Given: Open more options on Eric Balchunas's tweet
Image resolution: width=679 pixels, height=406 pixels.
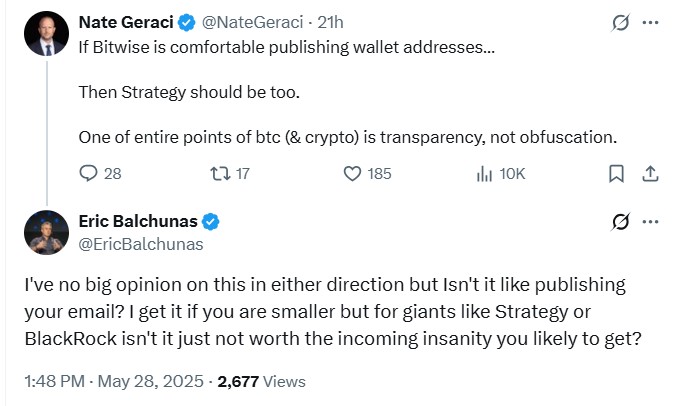Looking at the screenshot, I should tap(651, 221).
